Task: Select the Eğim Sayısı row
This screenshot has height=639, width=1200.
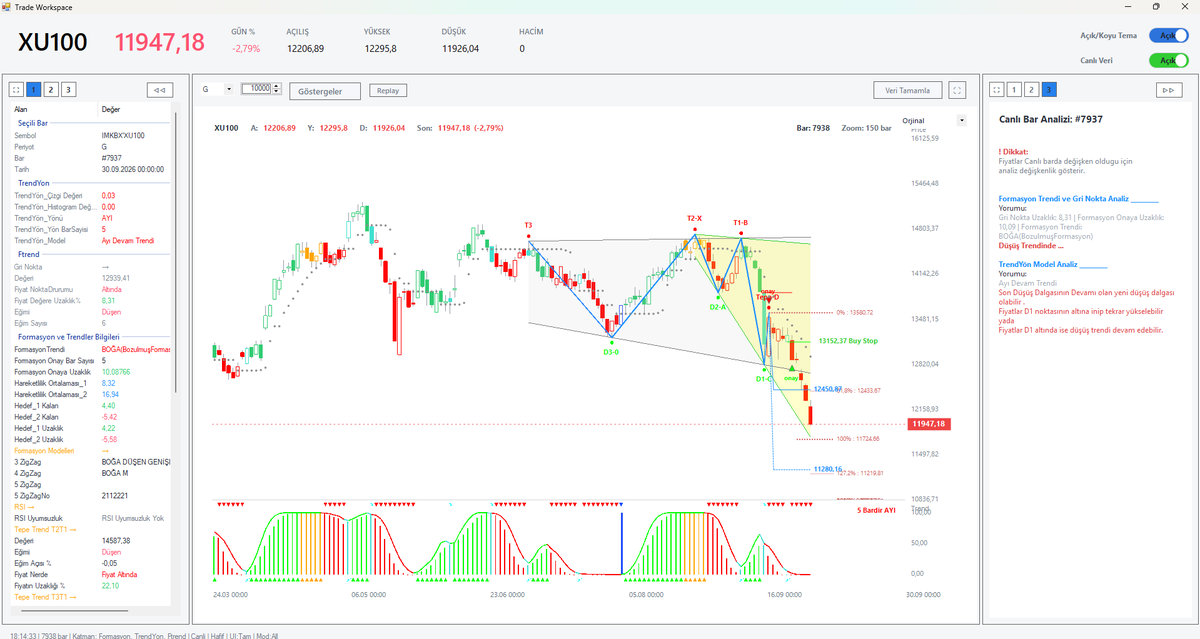Action: click(91, 323)
